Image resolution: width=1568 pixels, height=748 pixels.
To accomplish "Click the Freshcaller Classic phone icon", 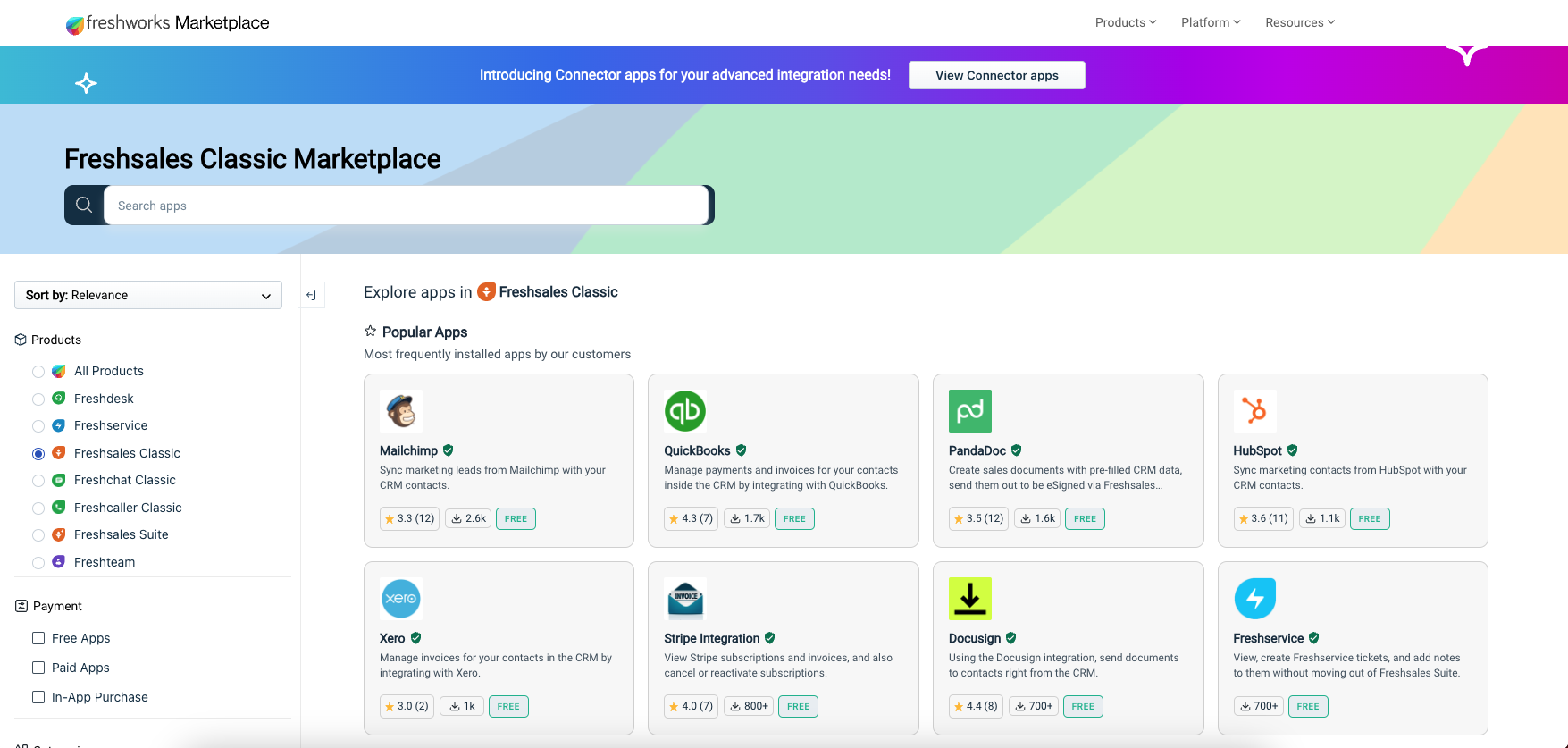I will pos(59,508).
